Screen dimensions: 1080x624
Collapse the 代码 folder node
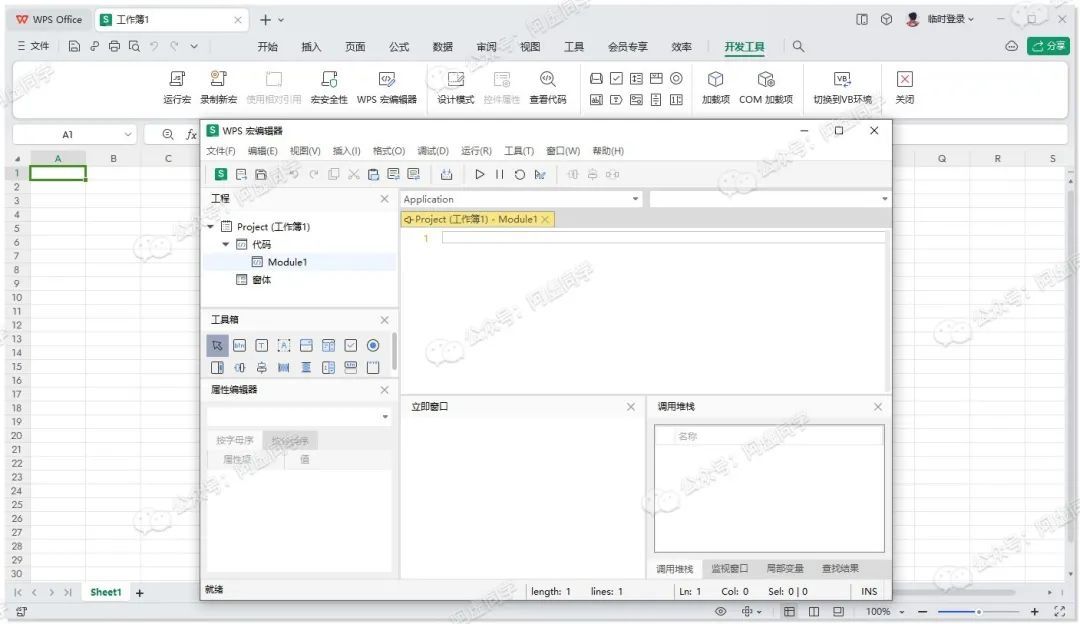[226, 244]
